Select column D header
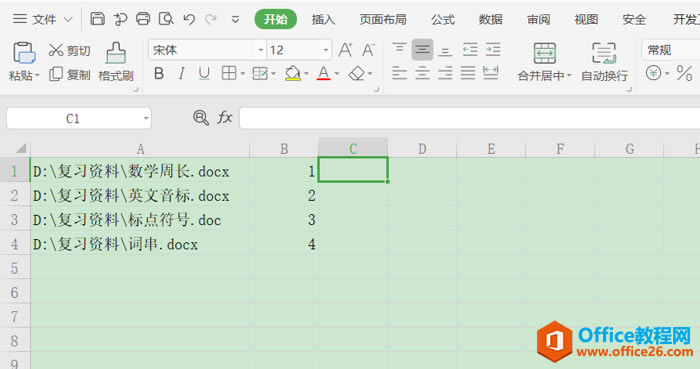The width and height of the screenshot is (700, 369). tap(422, 149)
